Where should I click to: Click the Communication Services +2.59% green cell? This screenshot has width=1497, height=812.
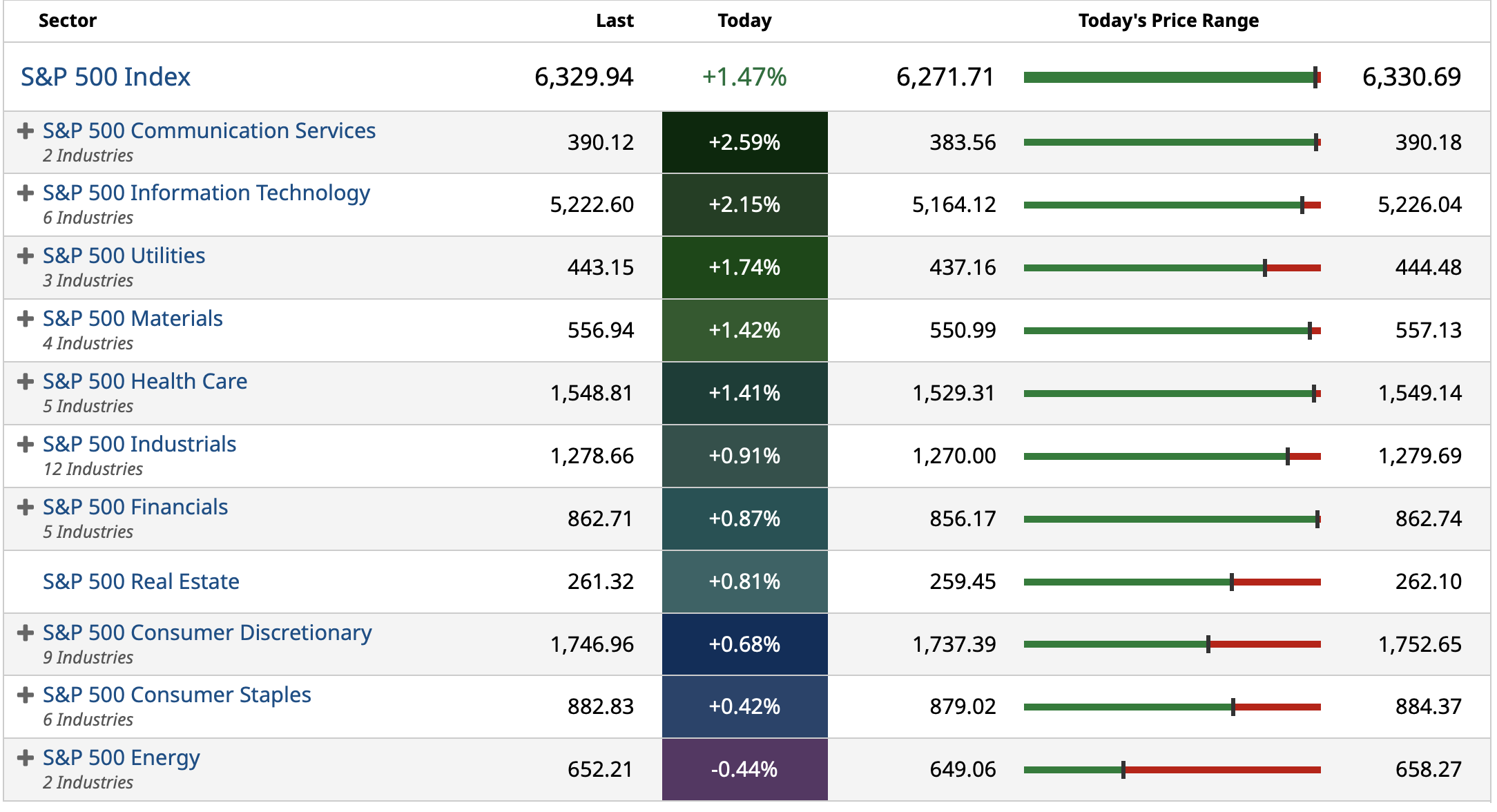pos(744,142)
